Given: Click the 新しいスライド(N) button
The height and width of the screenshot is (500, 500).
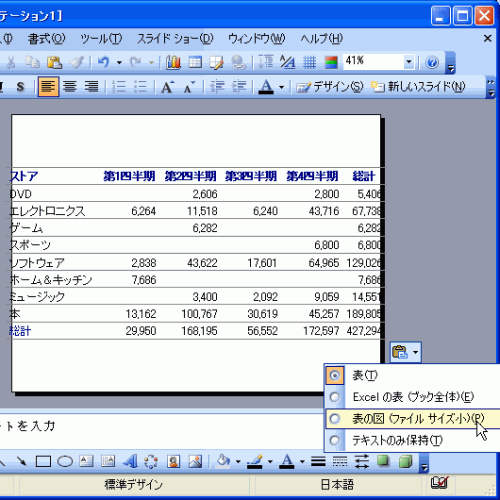Looking at the screenshot, I should click(x=418, y=87).
